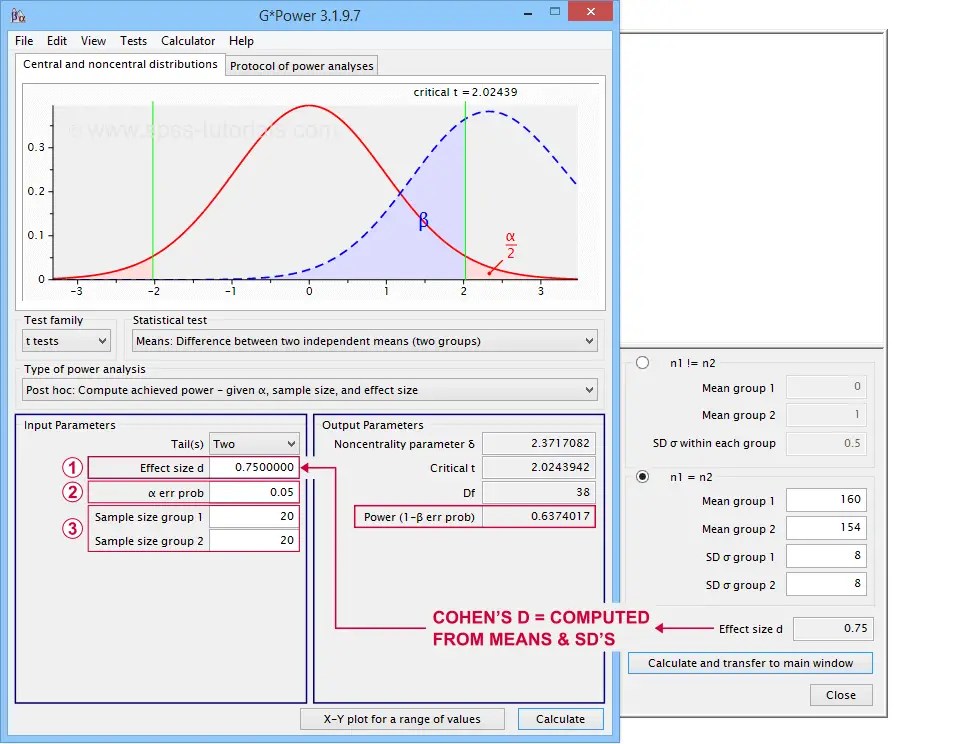Open the Test family dropdown

[x=65, y=340]
